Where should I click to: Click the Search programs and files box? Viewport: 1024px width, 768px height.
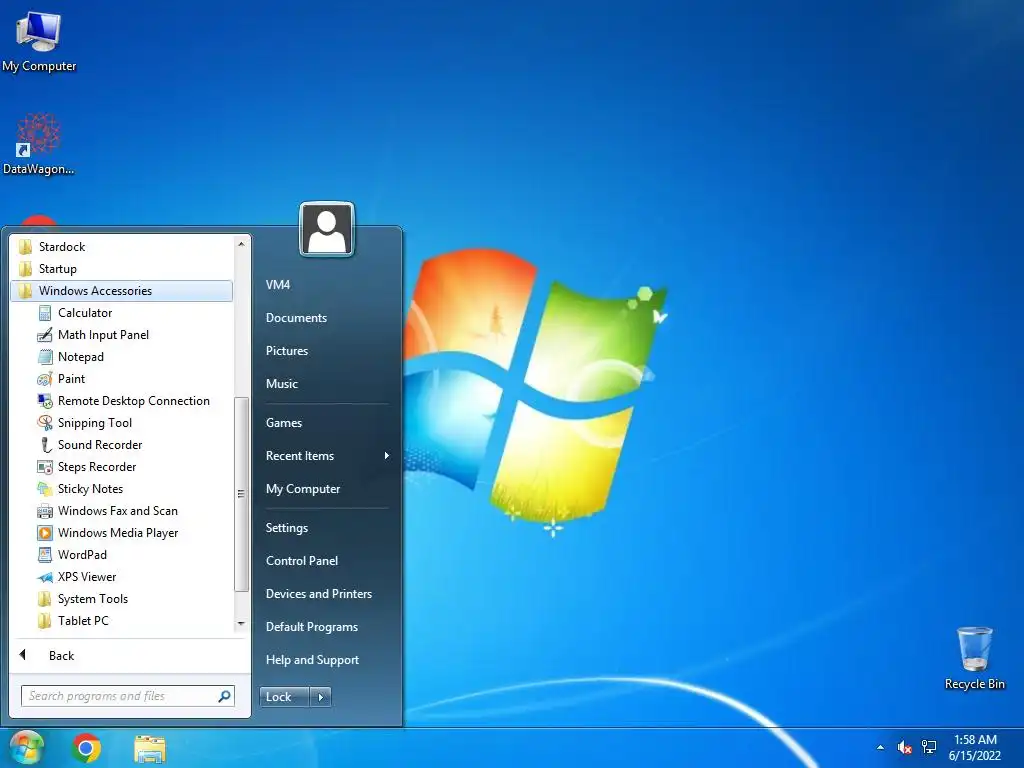click(127, 696)
